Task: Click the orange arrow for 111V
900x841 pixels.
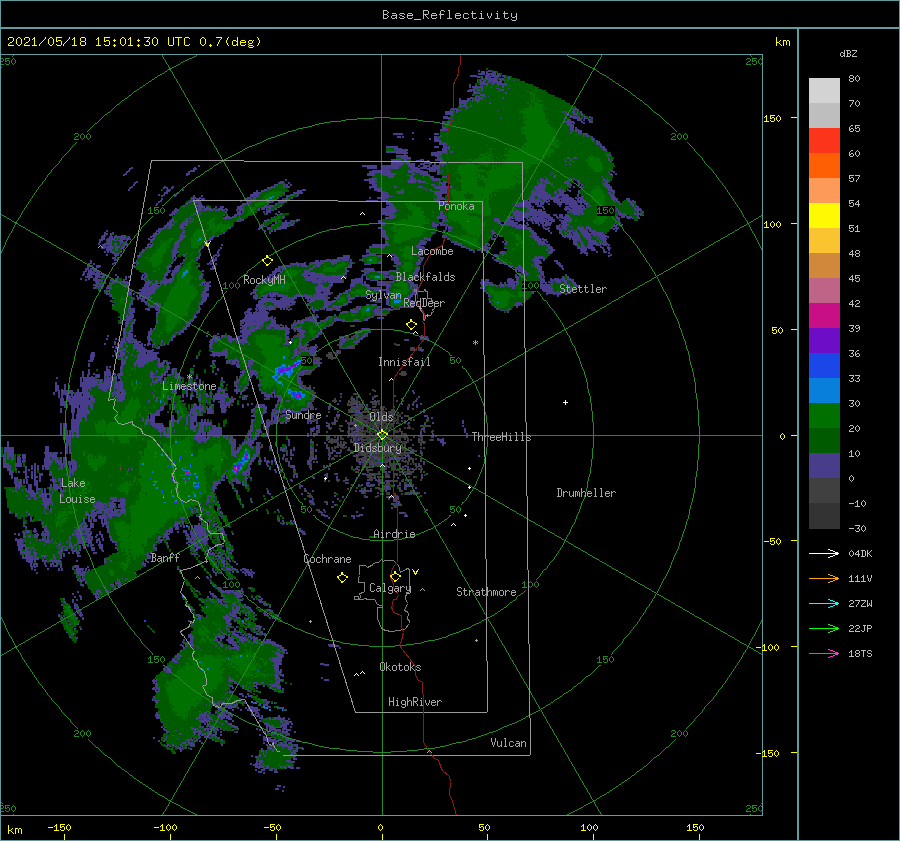Action: (x=824, y=579)
